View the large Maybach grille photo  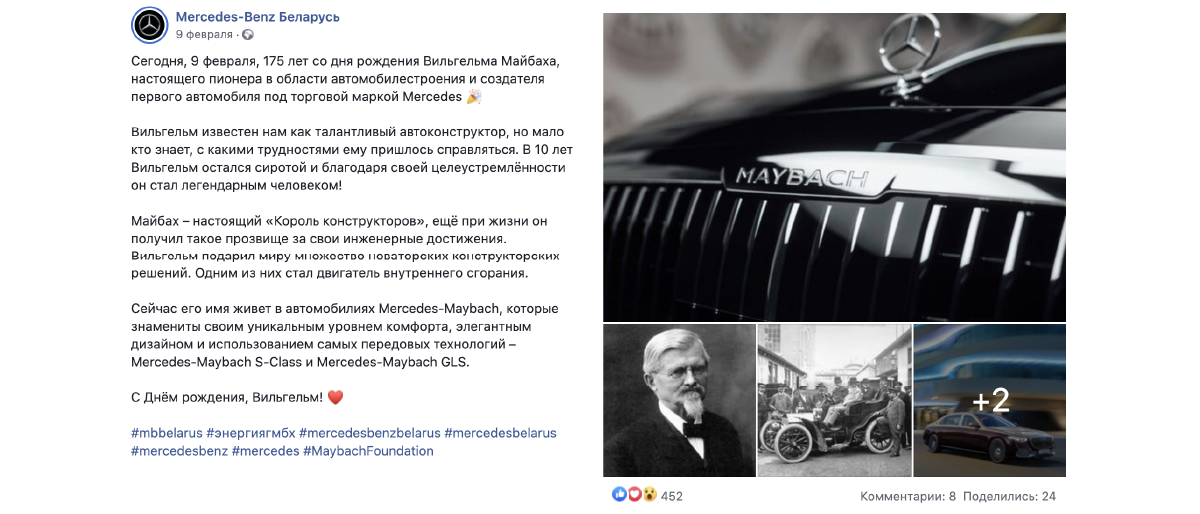click(x=834, y=167)
